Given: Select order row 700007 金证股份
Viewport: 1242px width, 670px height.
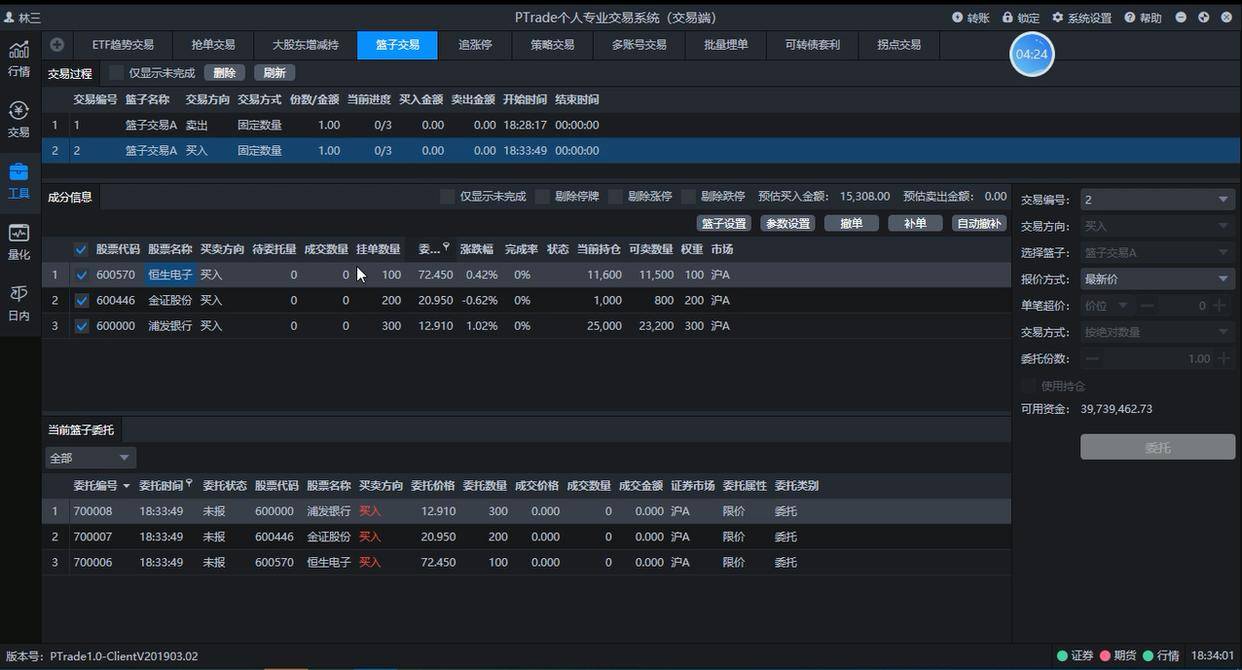Looking at the screenshot, I should (x=526, y=537).
